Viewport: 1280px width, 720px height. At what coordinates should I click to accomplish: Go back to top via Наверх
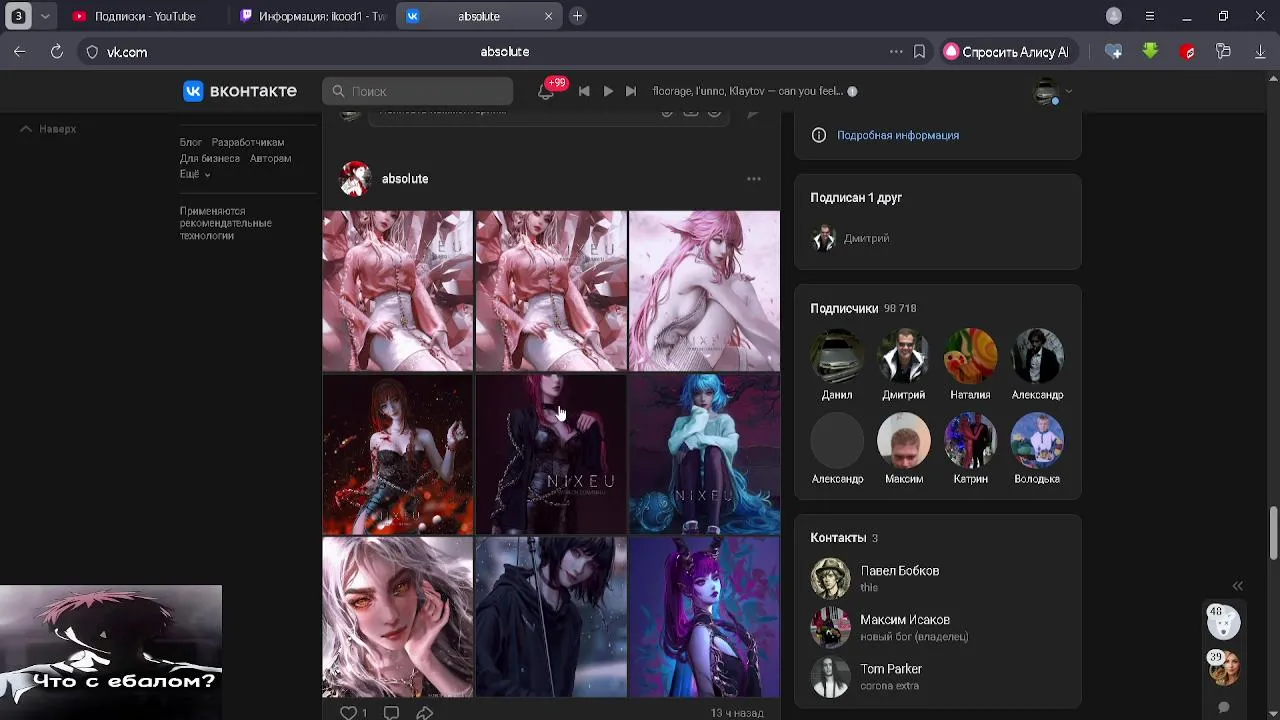pos(48,129)
